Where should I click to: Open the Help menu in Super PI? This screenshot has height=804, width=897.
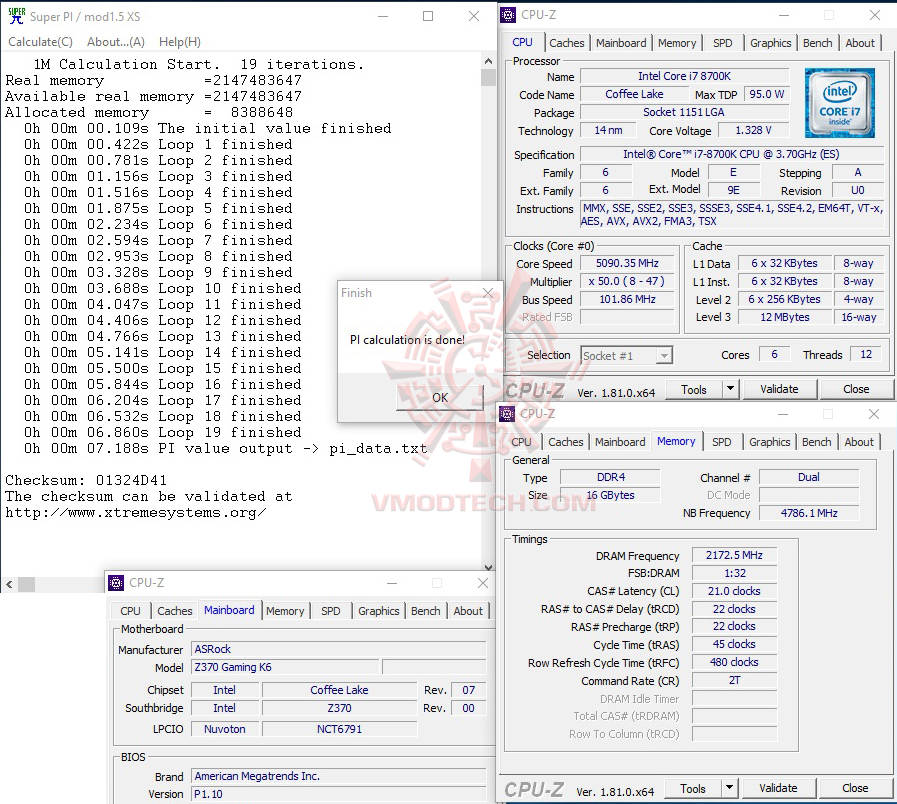[180, 42]
